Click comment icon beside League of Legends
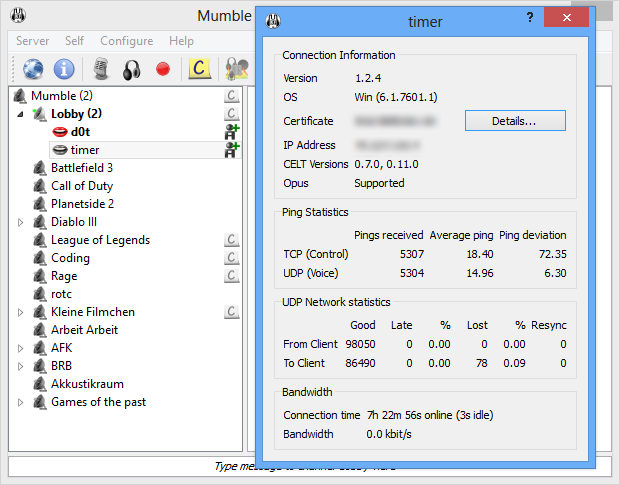 coord(232,240)
